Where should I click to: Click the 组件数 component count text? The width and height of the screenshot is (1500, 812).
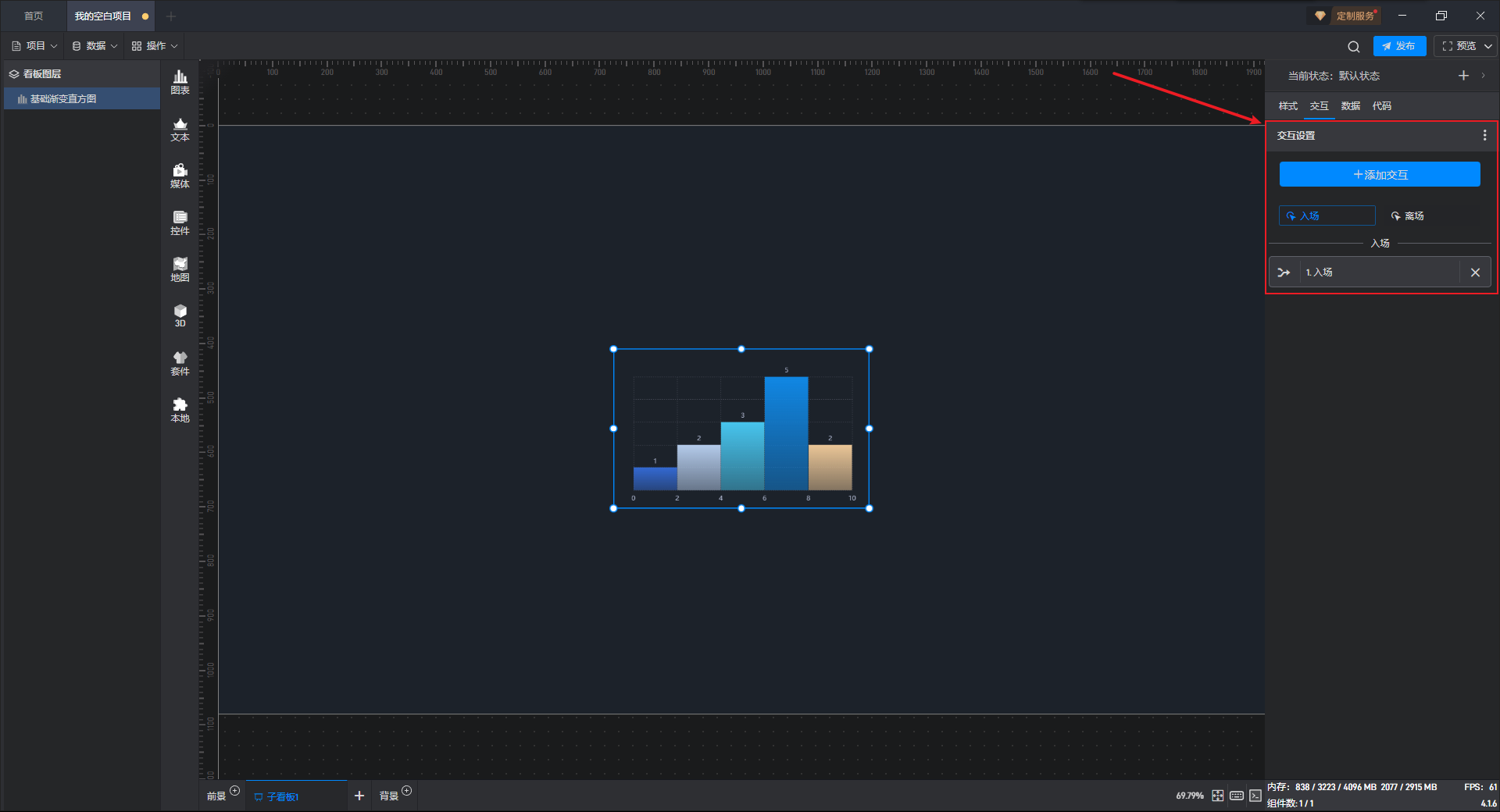(x=1291, y=803)
